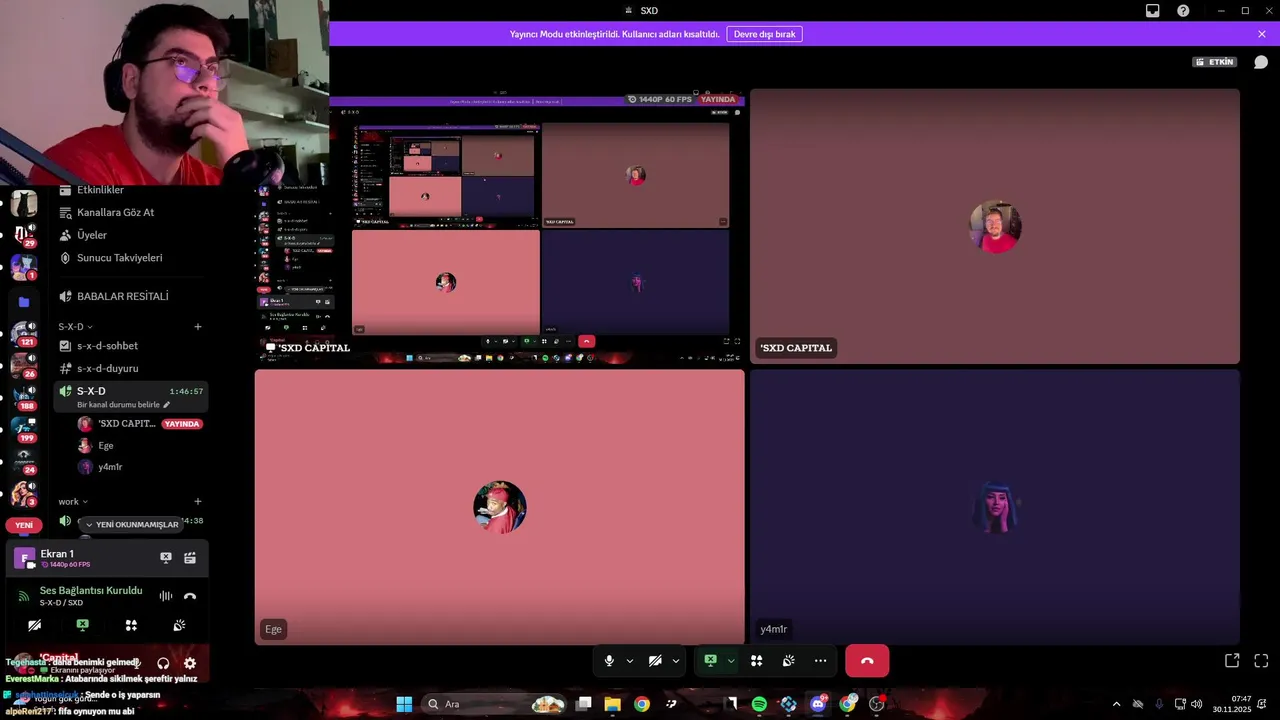Show chat panel icon at top right

click(x=1261, y=62)
